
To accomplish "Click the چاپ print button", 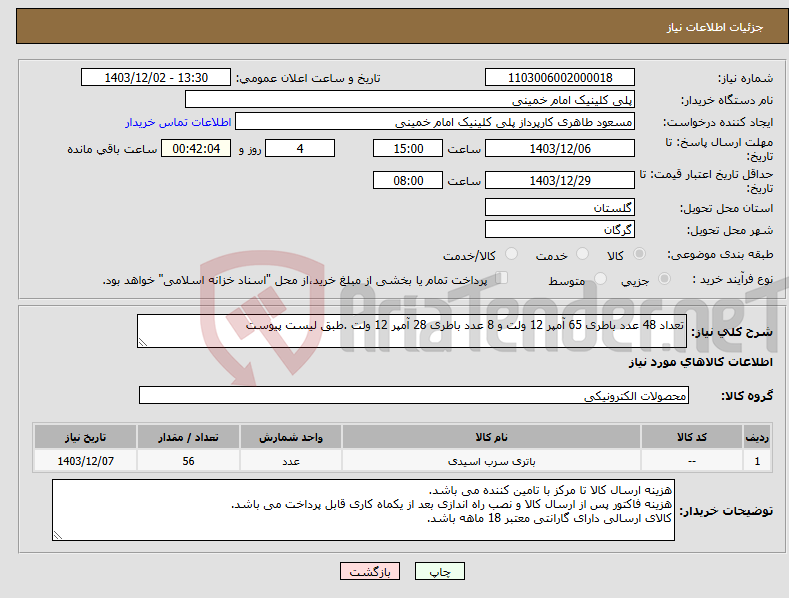I will coord(440,571).
